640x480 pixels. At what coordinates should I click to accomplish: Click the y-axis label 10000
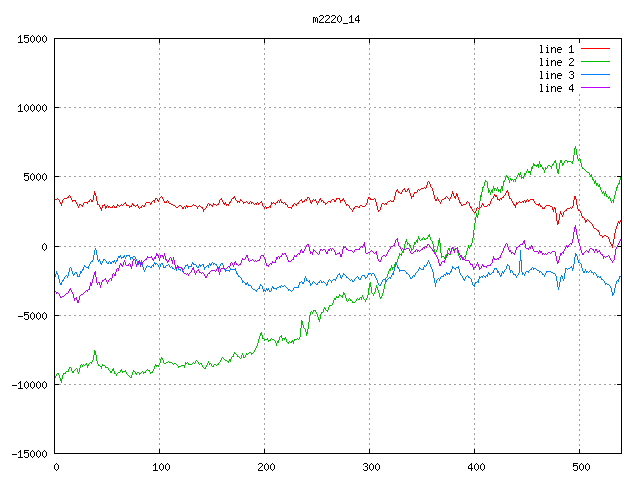pyautogui.click(x=32, y=108)
